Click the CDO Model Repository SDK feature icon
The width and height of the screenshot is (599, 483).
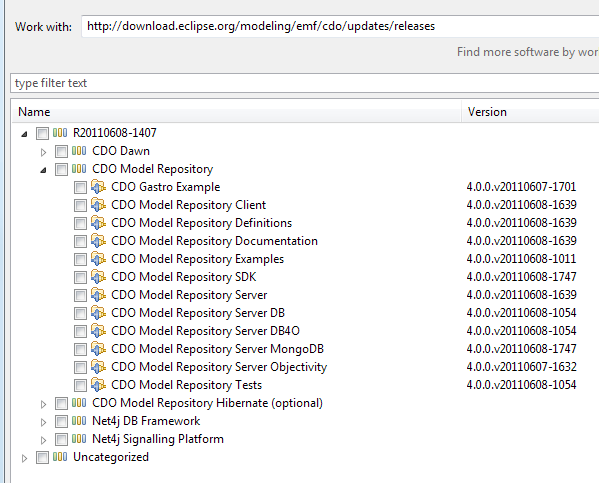[x=98, y=277]
